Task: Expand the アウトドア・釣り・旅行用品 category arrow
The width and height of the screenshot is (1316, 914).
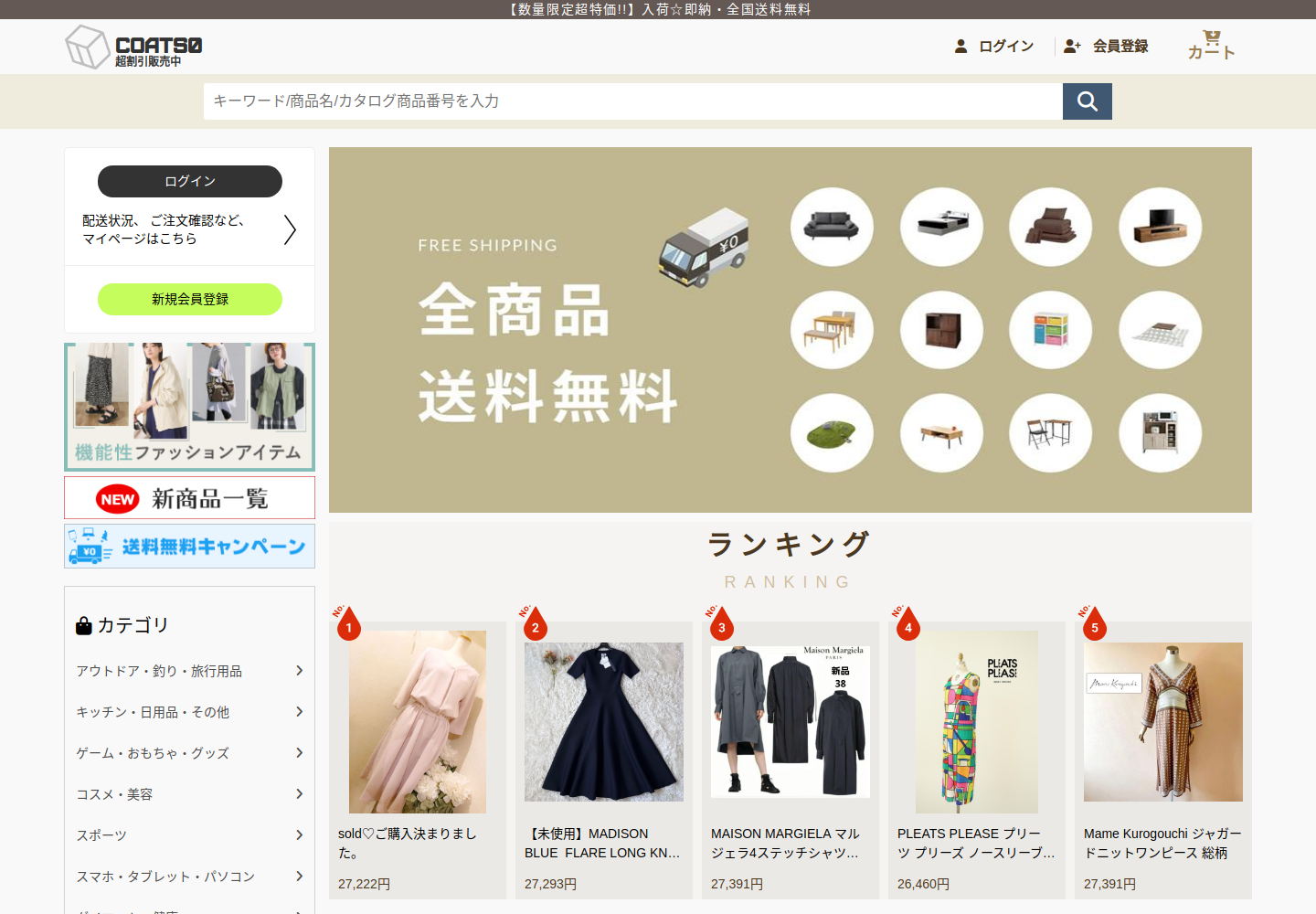Action: 299,671
